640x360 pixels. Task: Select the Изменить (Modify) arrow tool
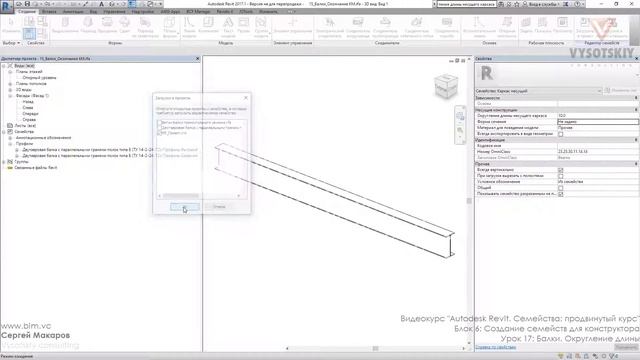pyautogui.click(x=11, y=25)
